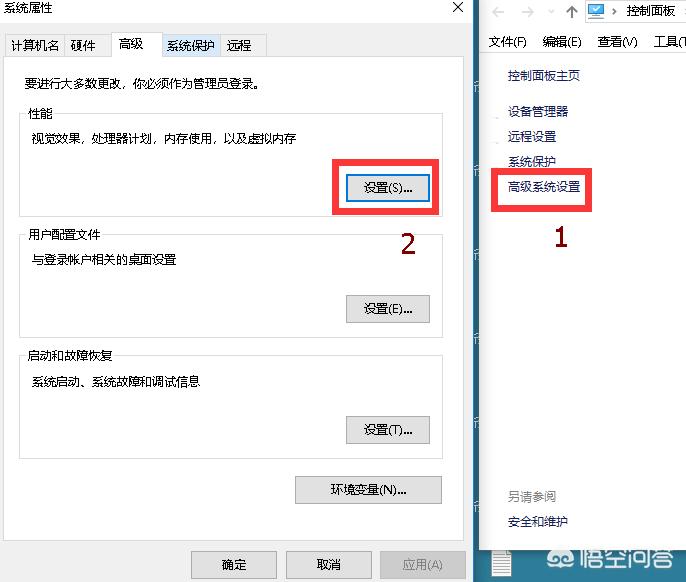Image resolution: width=686 pixels, height=582 pixels.
Task: Open 系统保护 link in sidebar
Action: (532, 161)
